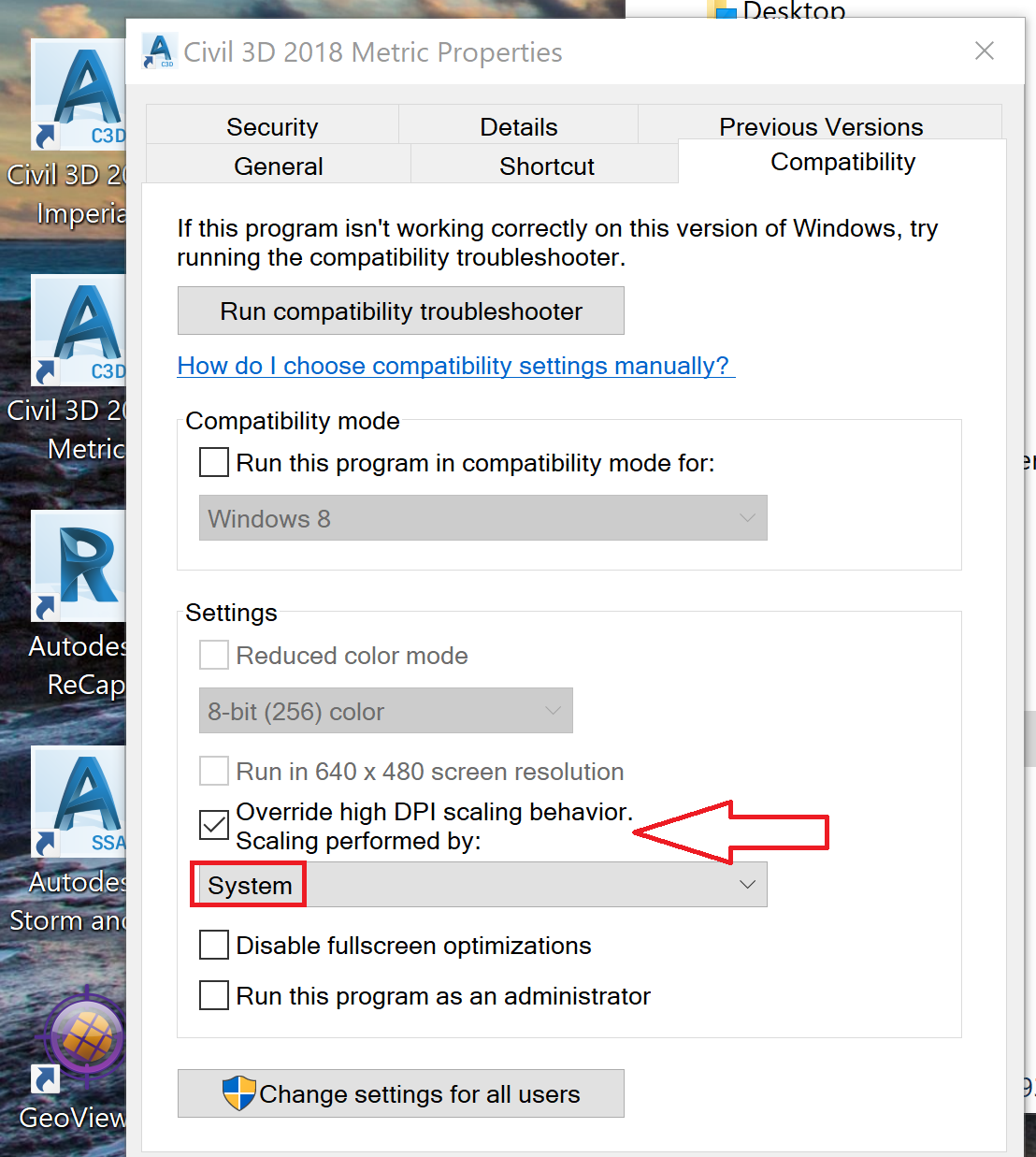Select Autodesk Storm and Sanitary desktop icon
Image resolution: width=1036 pixels, height=1157 pixels.
coord(79,803)
